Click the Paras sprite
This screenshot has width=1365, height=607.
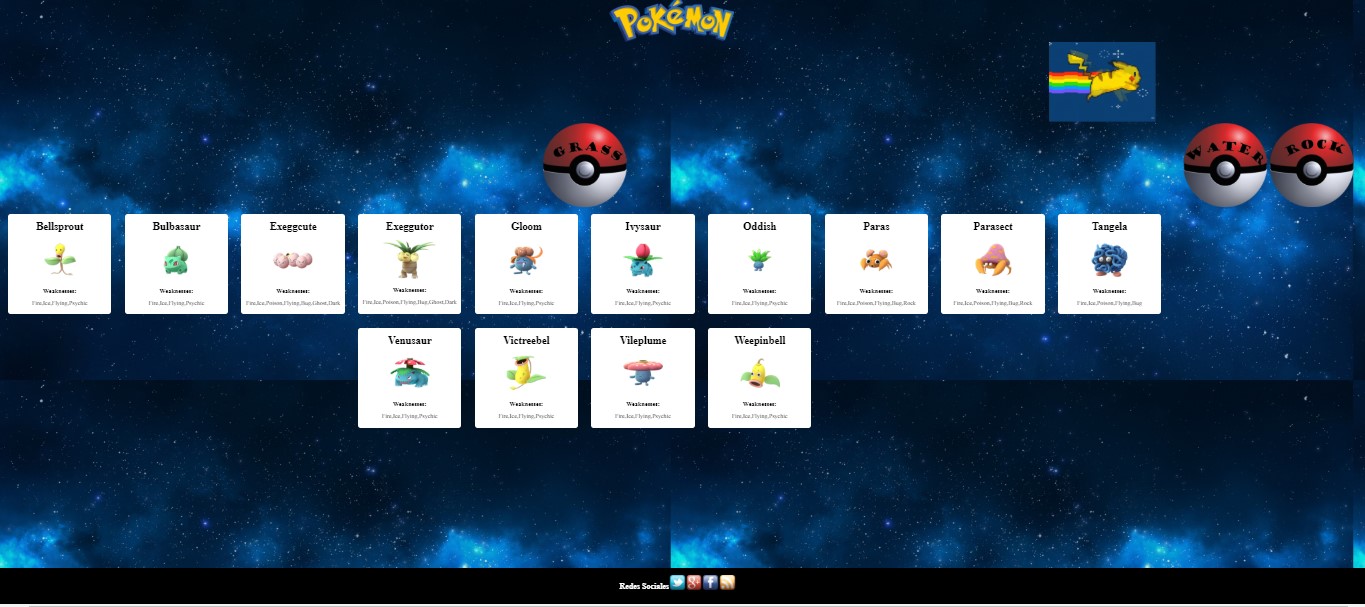(876, 261)
